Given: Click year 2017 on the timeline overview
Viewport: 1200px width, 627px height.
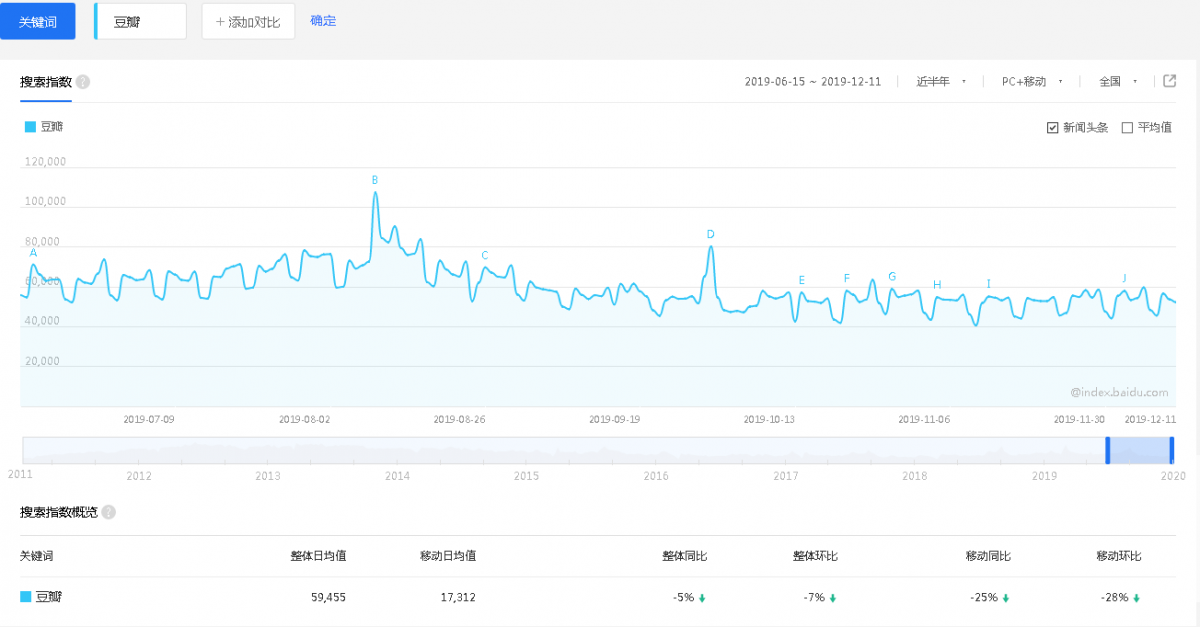Looking at the screenshot, I should pos(786,476).
